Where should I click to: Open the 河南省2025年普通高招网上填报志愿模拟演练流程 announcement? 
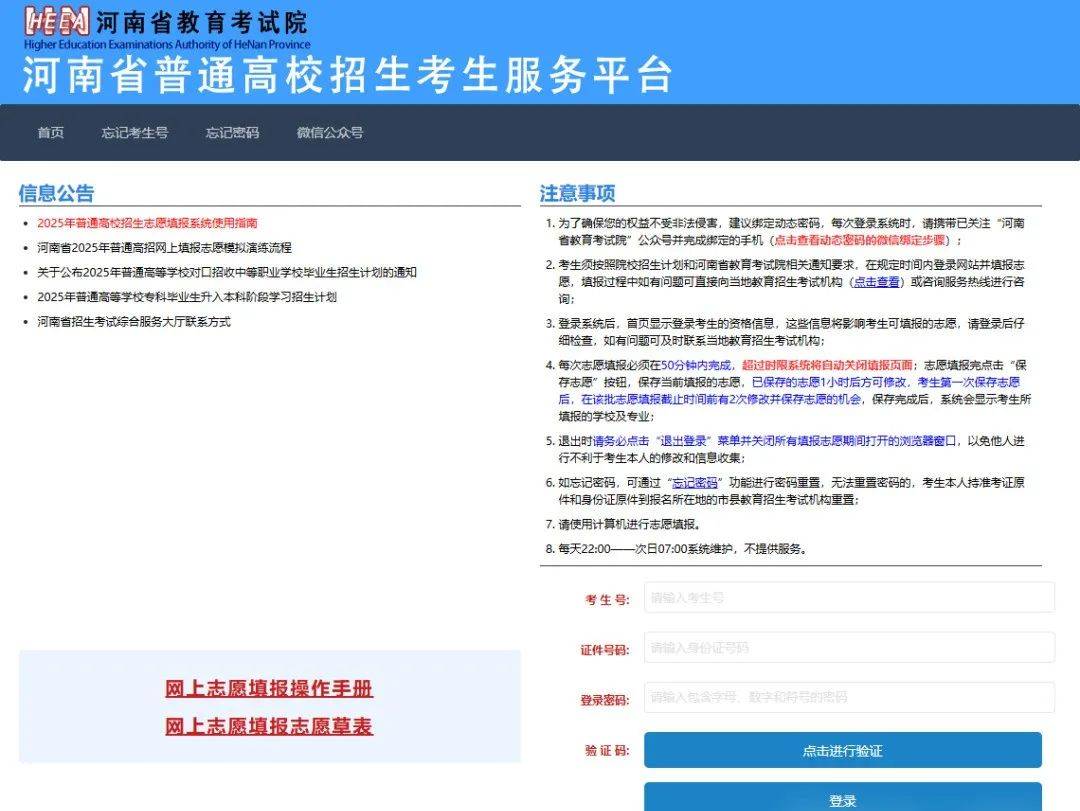(165, 247)
